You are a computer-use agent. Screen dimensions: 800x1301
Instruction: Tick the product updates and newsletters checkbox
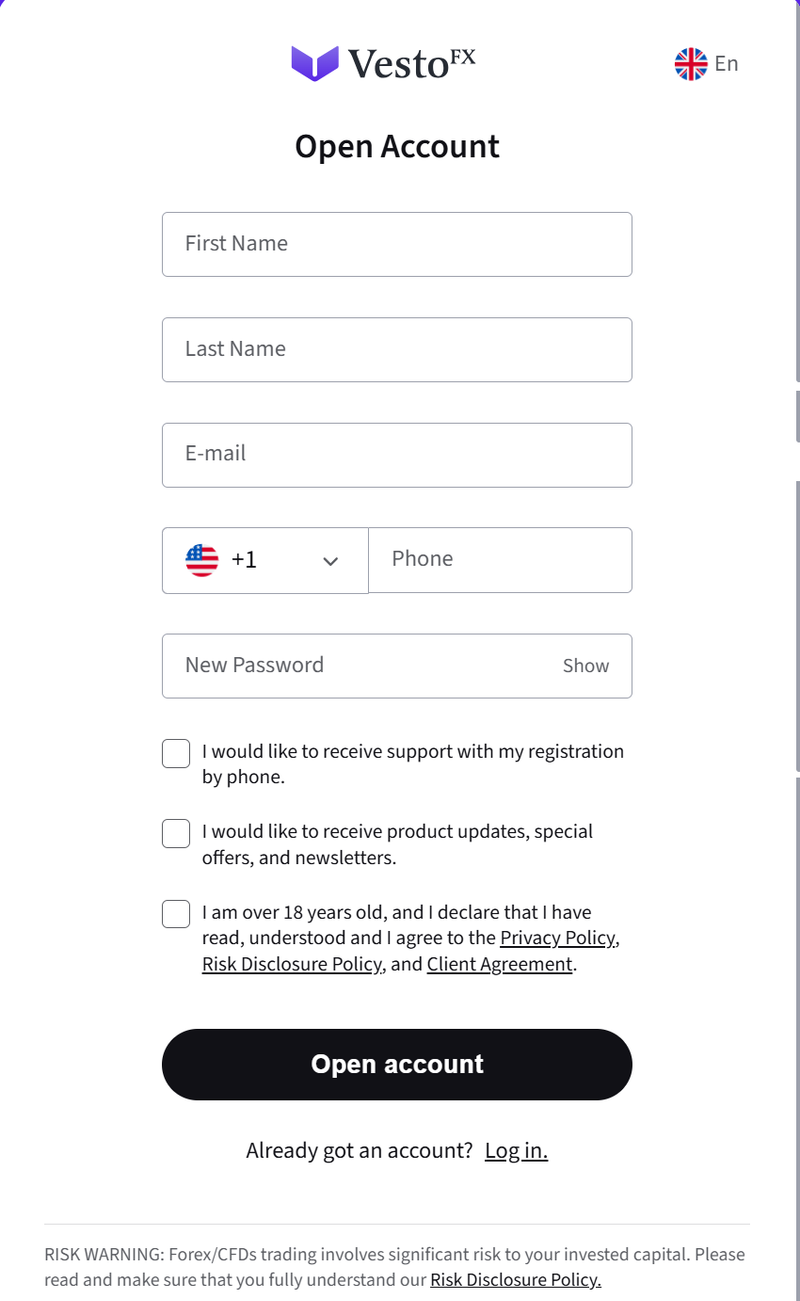(176, 834)
